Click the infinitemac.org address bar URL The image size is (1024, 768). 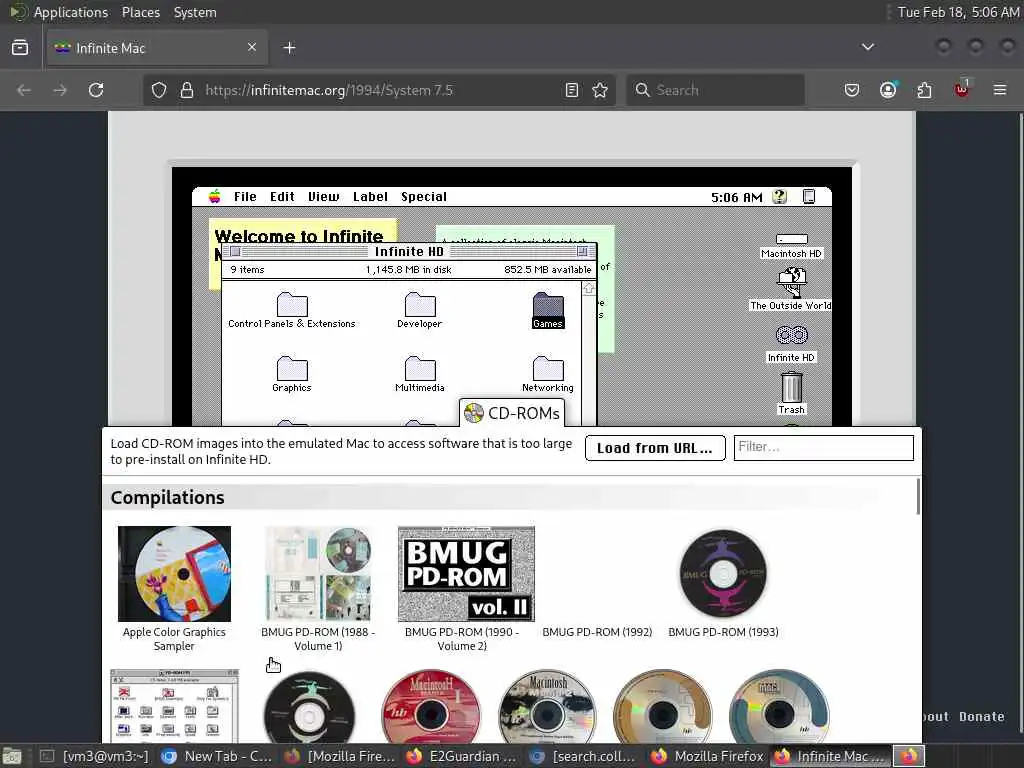[329, 90]
